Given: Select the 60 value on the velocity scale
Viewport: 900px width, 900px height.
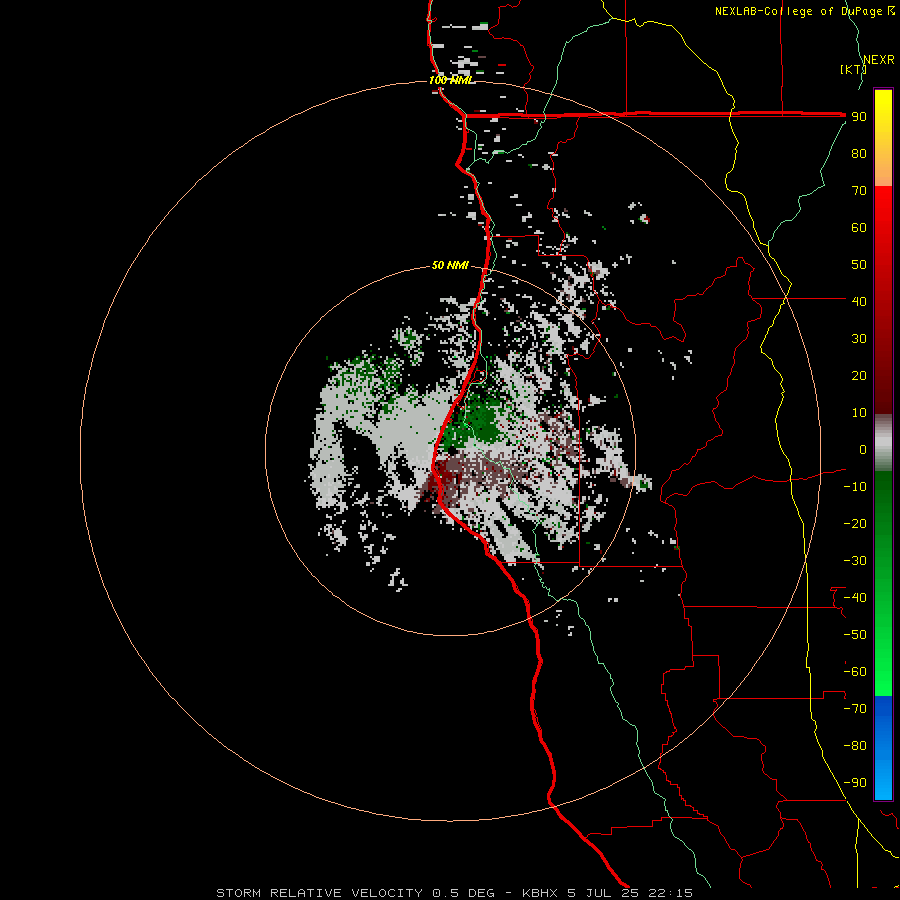Looking at the screenshot, I should (859, 228).
